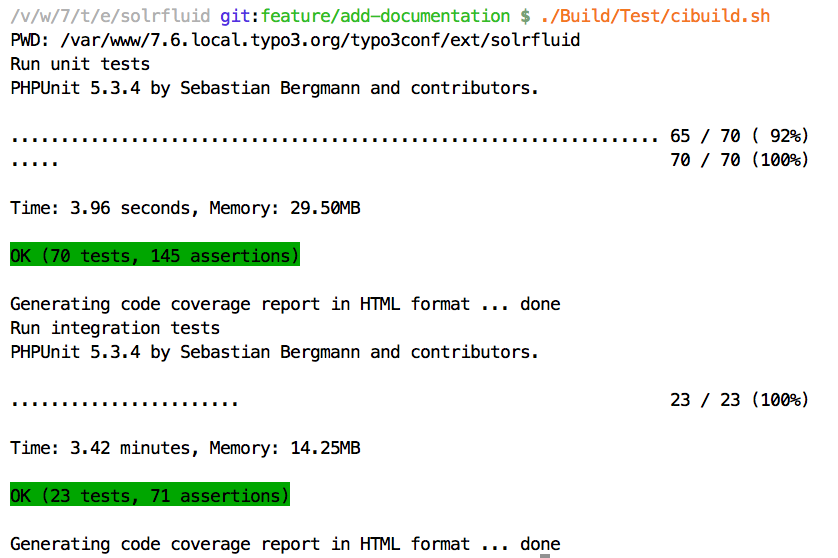The width and height of the screenshot is (838, 558).
Task: Click the PHPUnit version line below 'Run unit tests'
Action: pos(274,88)
